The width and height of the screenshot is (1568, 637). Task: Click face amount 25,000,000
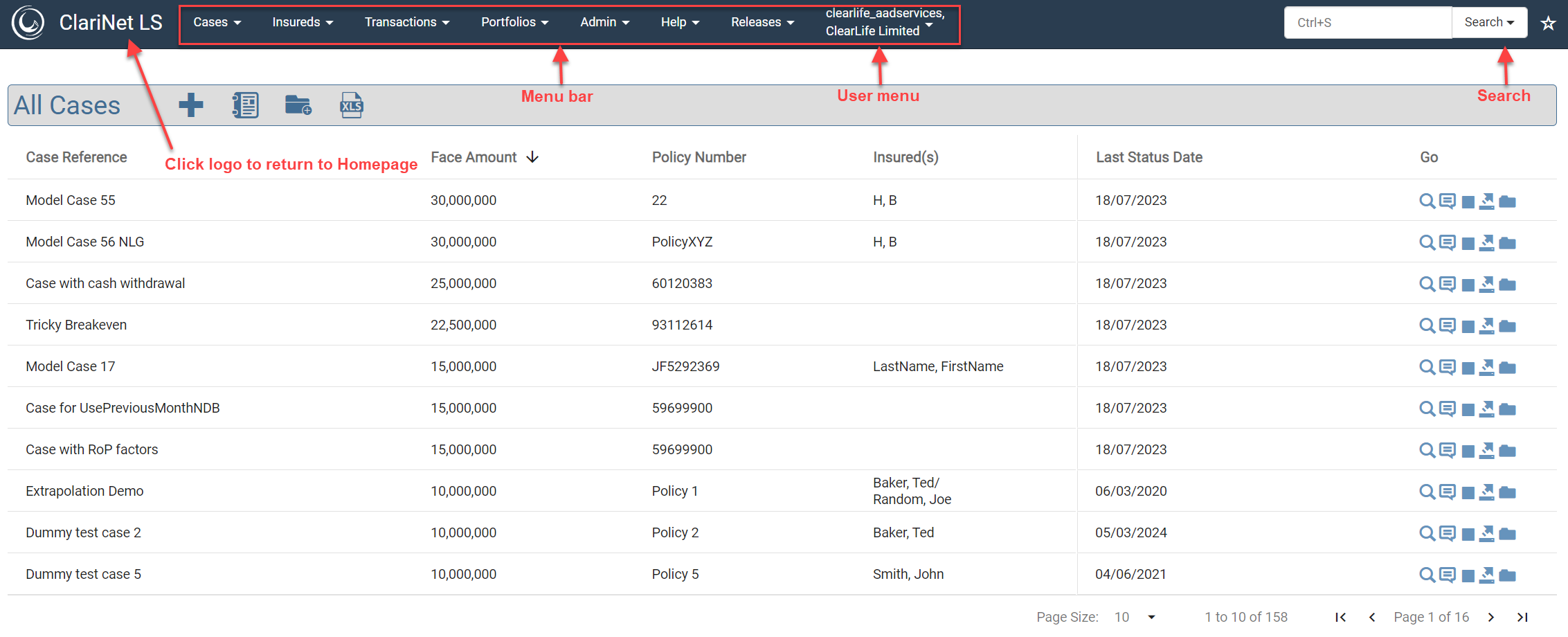point(463,283)
